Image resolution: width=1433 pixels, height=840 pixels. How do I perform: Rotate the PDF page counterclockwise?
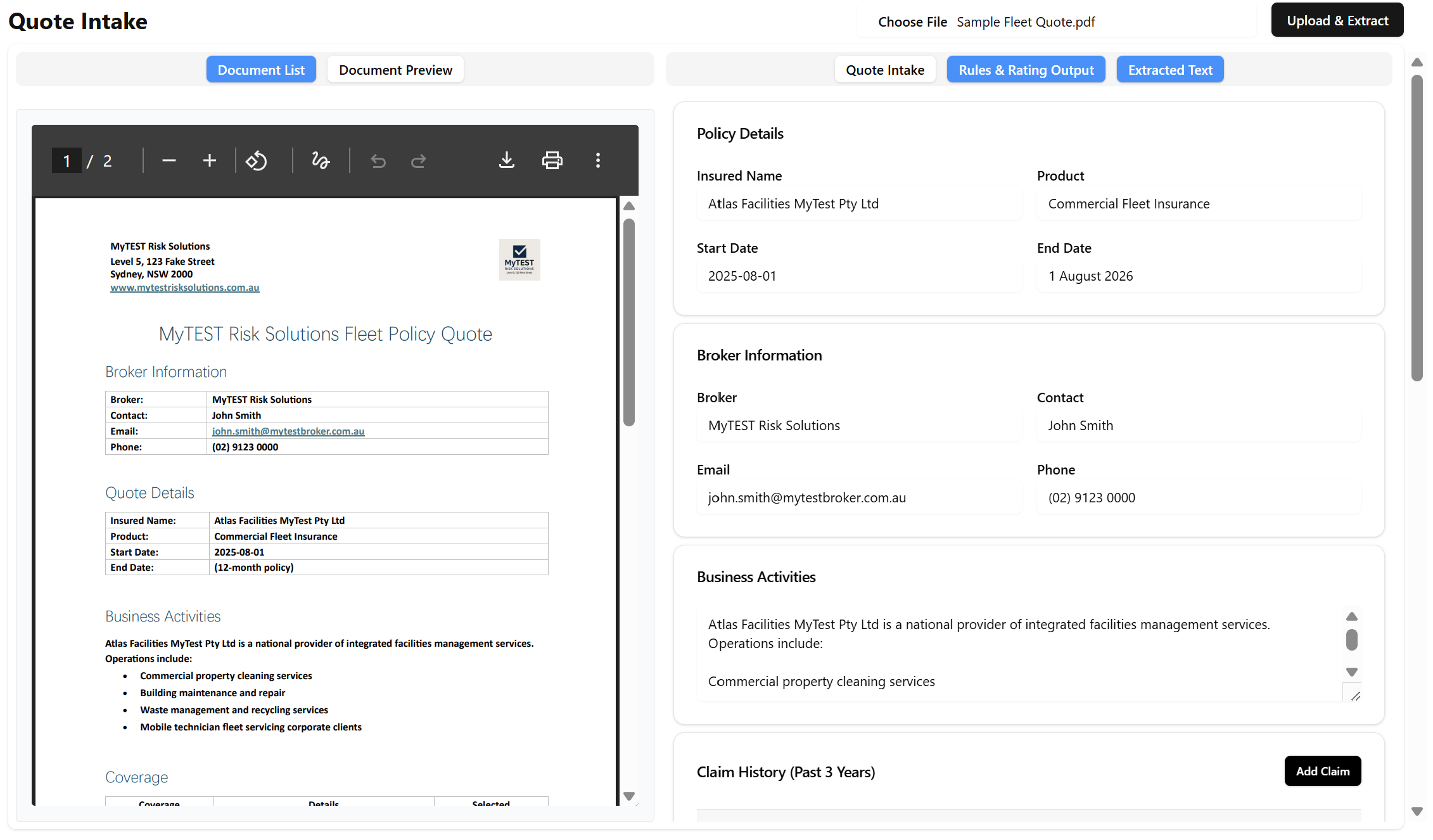coord(257,161)
